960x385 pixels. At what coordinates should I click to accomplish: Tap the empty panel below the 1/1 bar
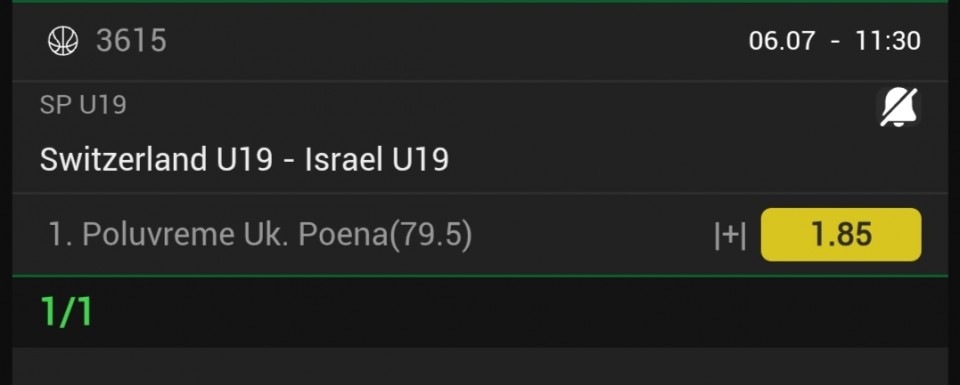click(x=480, y=366)
